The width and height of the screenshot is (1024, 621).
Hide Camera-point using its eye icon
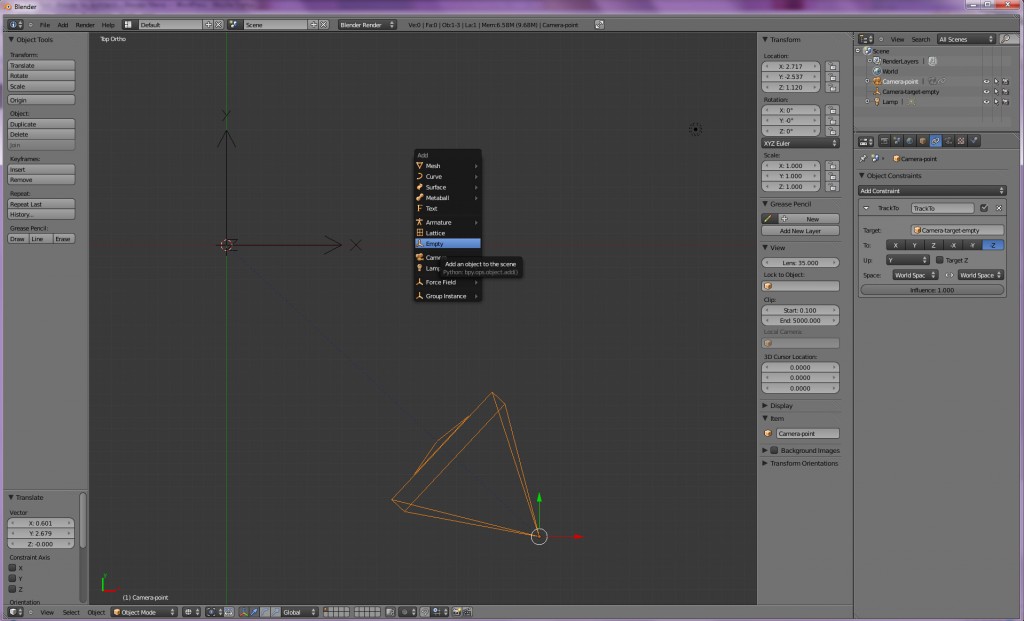[x=985, y=81]
